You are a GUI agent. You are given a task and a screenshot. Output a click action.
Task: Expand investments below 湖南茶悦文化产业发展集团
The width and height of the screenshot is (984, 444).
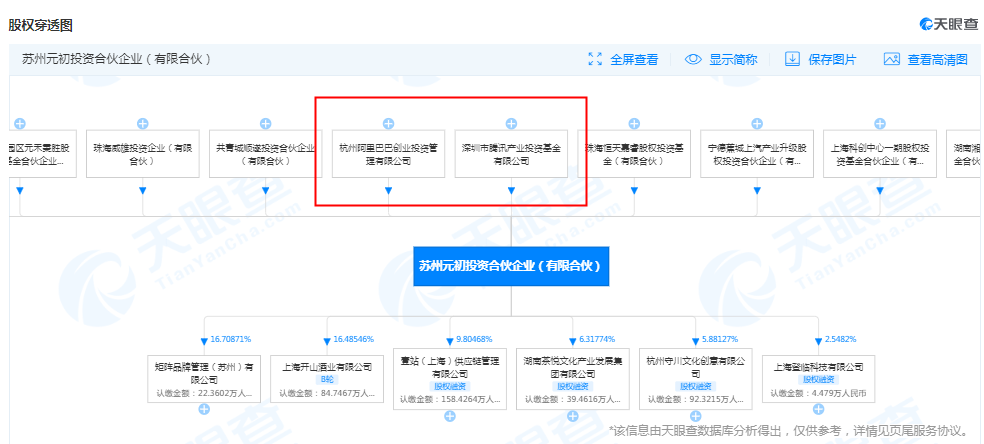coord(573,416)
